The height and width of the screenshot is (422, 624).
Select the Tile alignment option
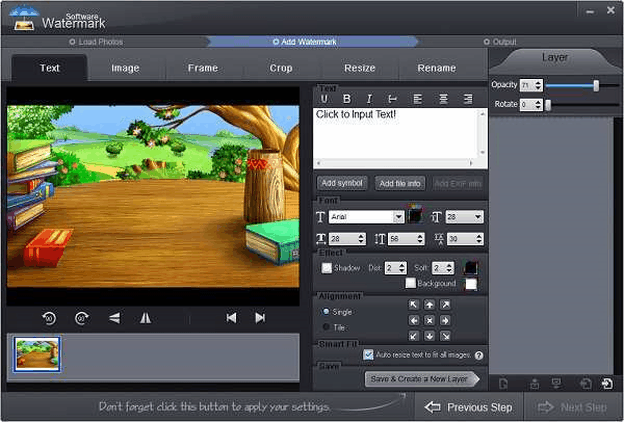326,326
